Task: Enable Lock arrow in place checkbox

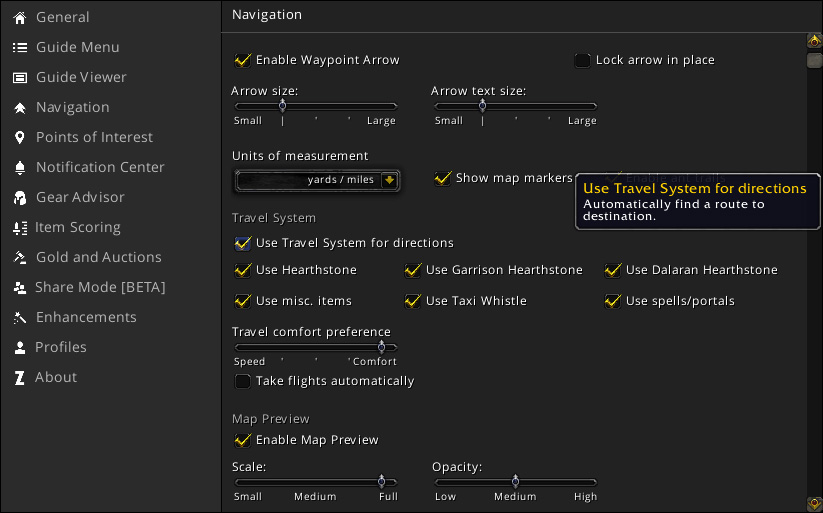Action: point(582,60)
